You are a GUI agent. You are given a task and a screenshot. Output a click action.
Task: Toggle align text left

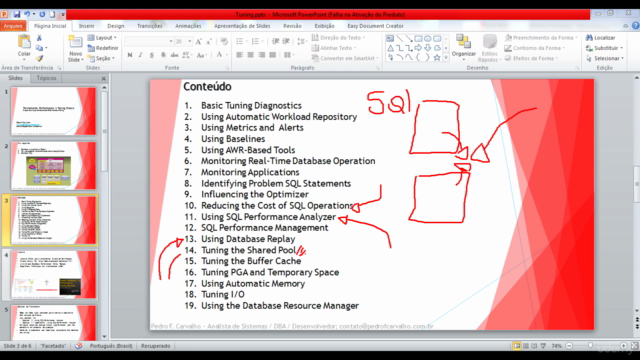[x=240, y=55]
